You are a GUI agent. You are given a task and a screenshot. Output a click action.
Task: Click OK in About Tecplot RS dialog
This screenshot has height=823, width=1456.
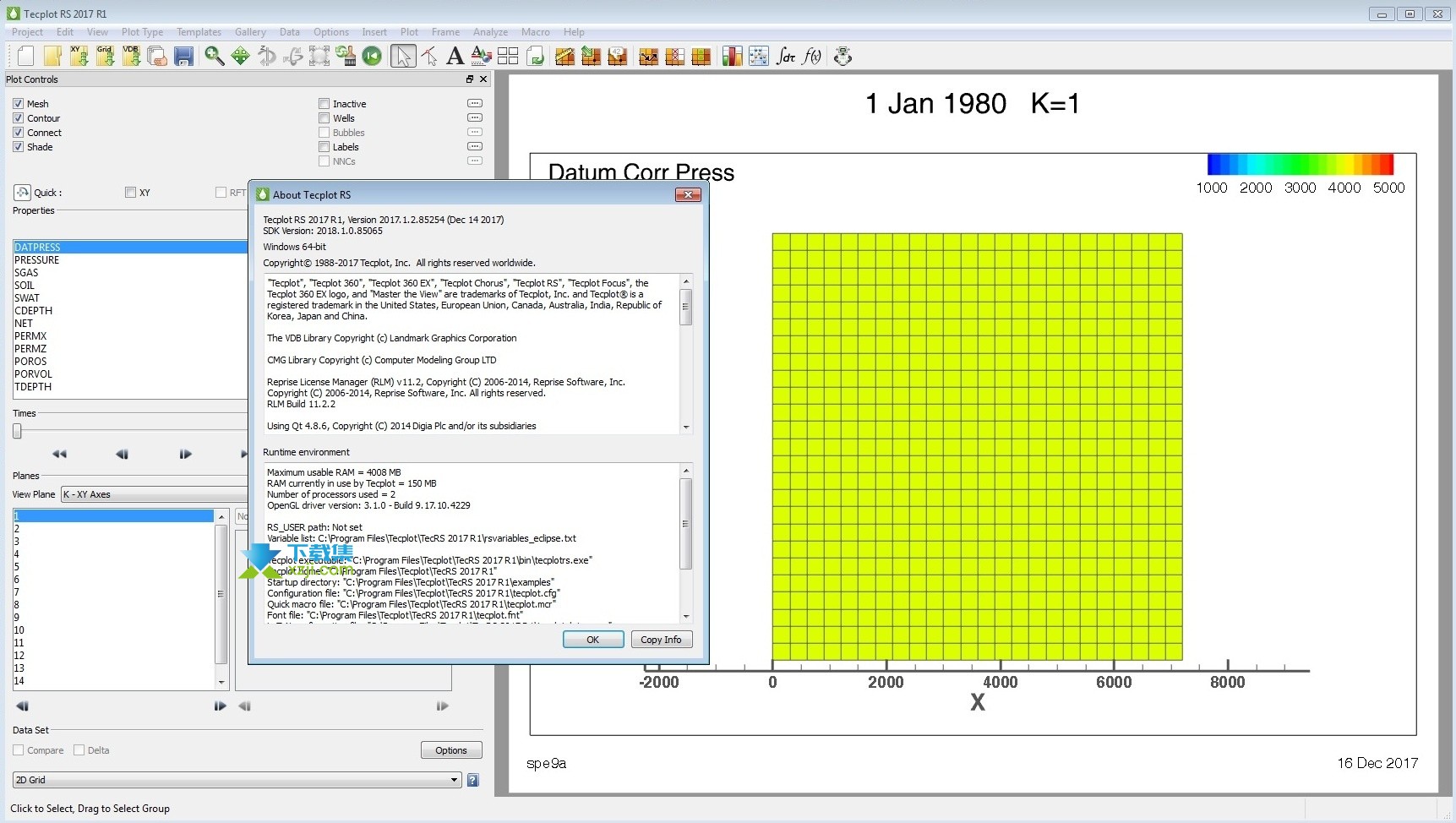(x=593, y=640)
